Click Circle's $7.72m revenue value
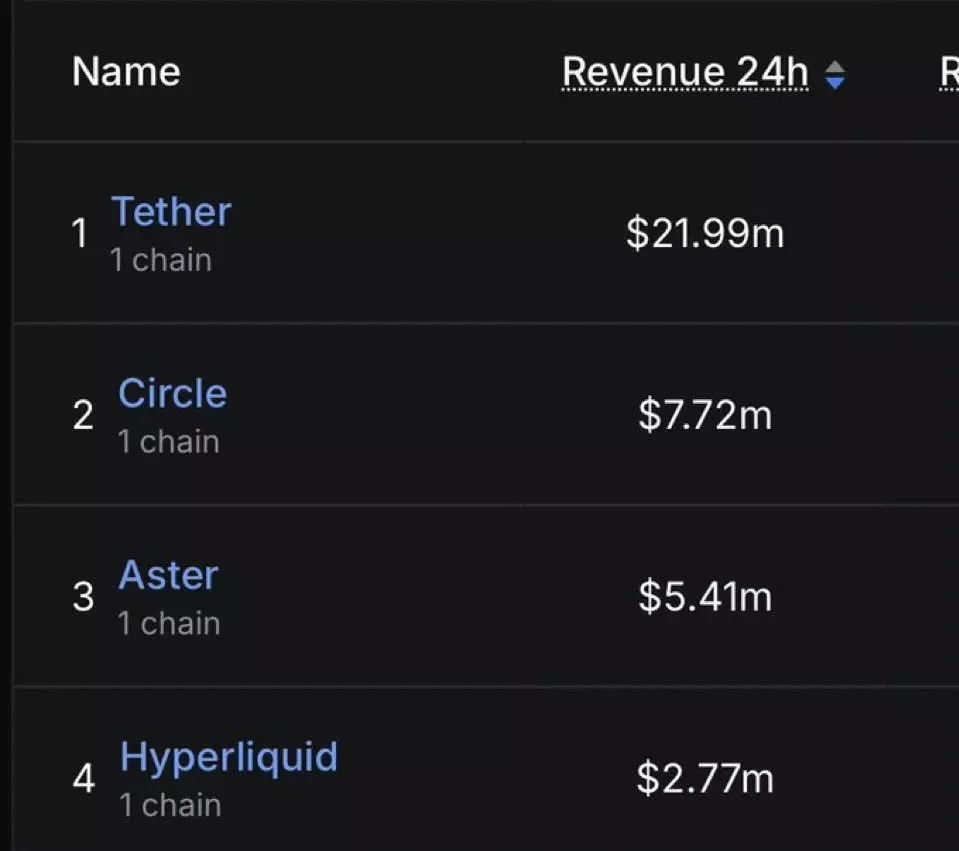This screenshot has width=959, height=851. click(705, 415)
